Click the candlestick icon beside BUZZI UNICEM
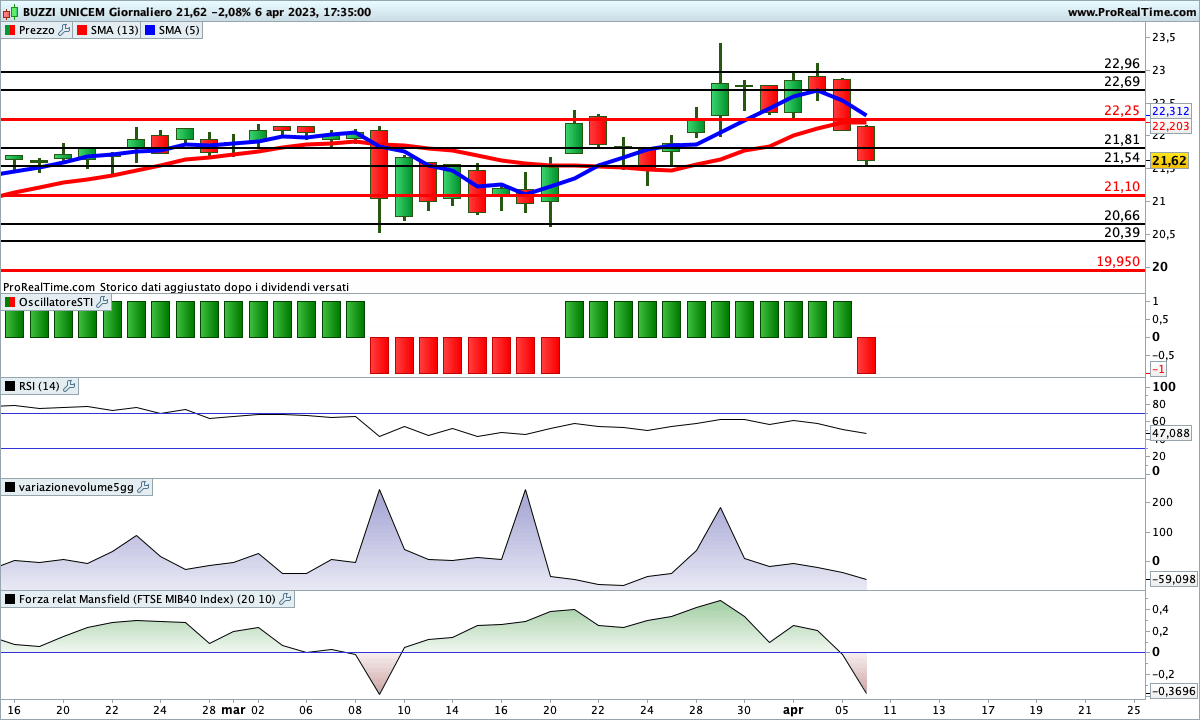 (12, 12)
